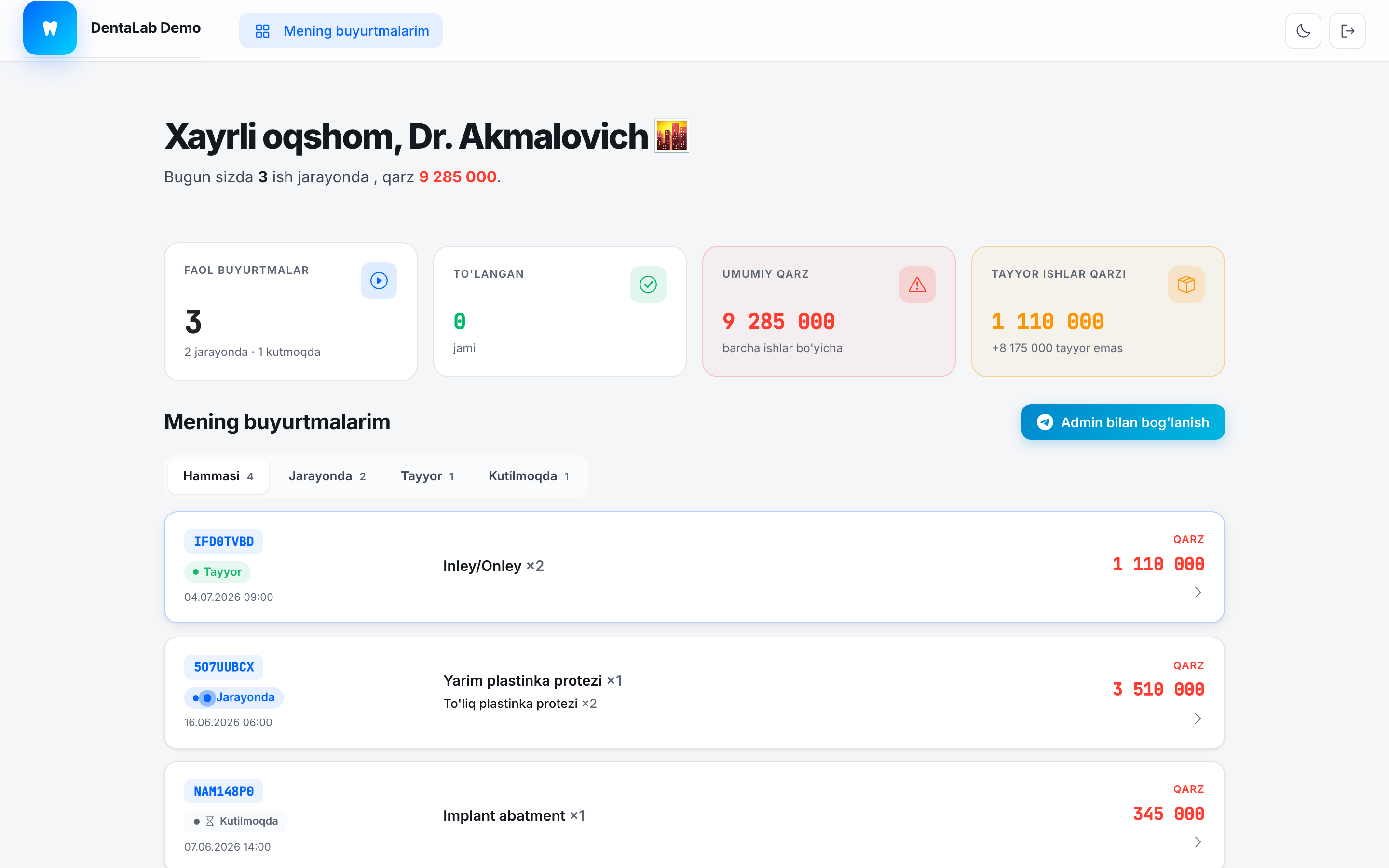Click the Inley/Onley ×2 item text
1389x868 pixels.
[493, 566]
